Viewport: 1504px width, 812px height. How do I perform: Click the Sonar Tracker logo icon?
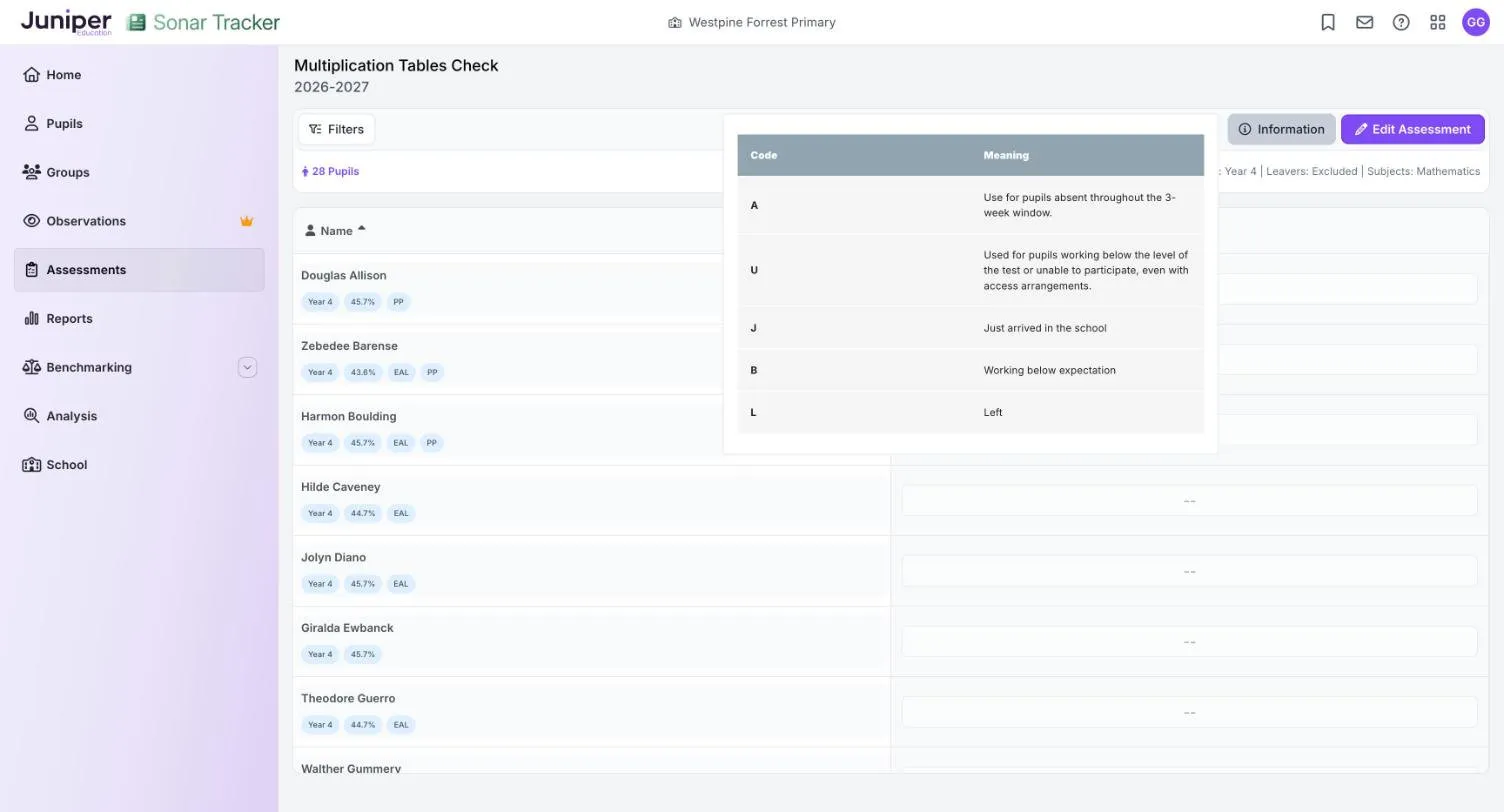[x=136, y=22]
